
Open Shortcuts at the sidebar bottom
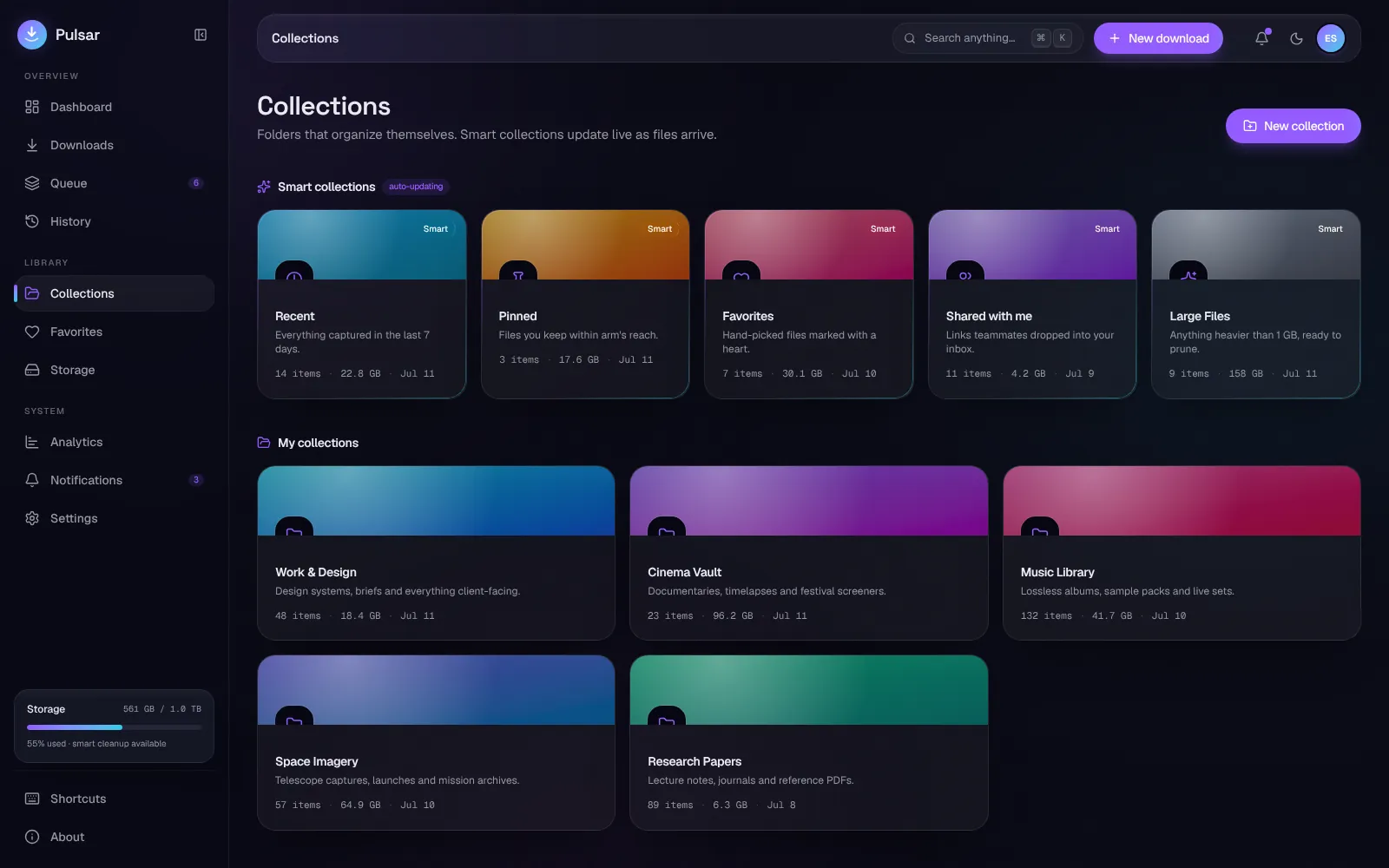114,799
